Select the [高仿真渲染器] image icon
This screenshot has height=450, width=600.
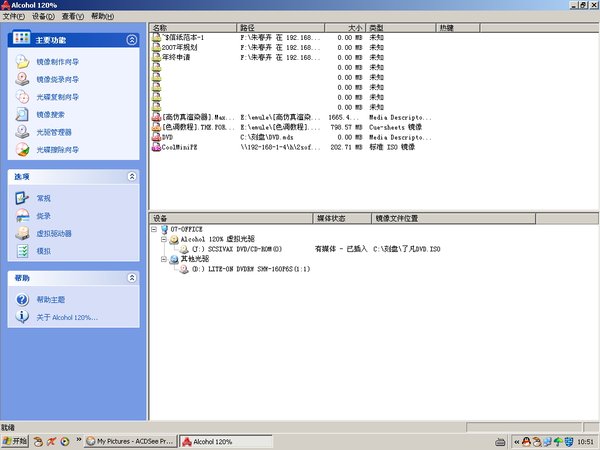(x=156, y=117)
